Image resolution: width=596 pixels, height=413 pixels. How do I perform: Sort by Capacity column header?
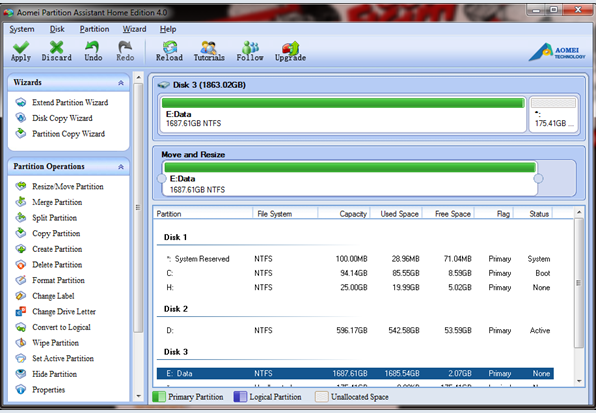tap(344, 214)
